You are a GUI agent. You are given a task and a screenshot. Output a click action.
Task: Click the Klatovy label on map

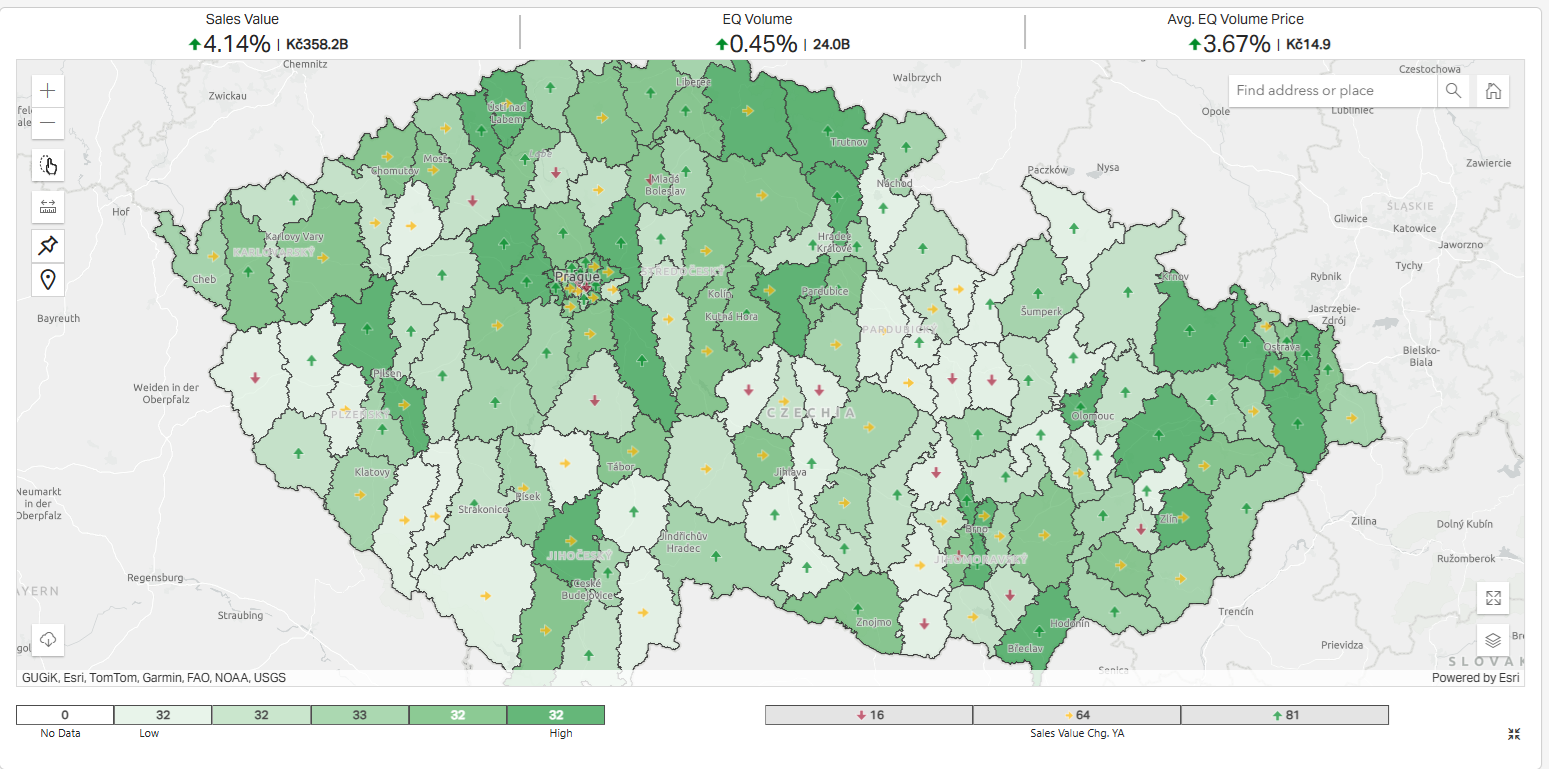372,471
